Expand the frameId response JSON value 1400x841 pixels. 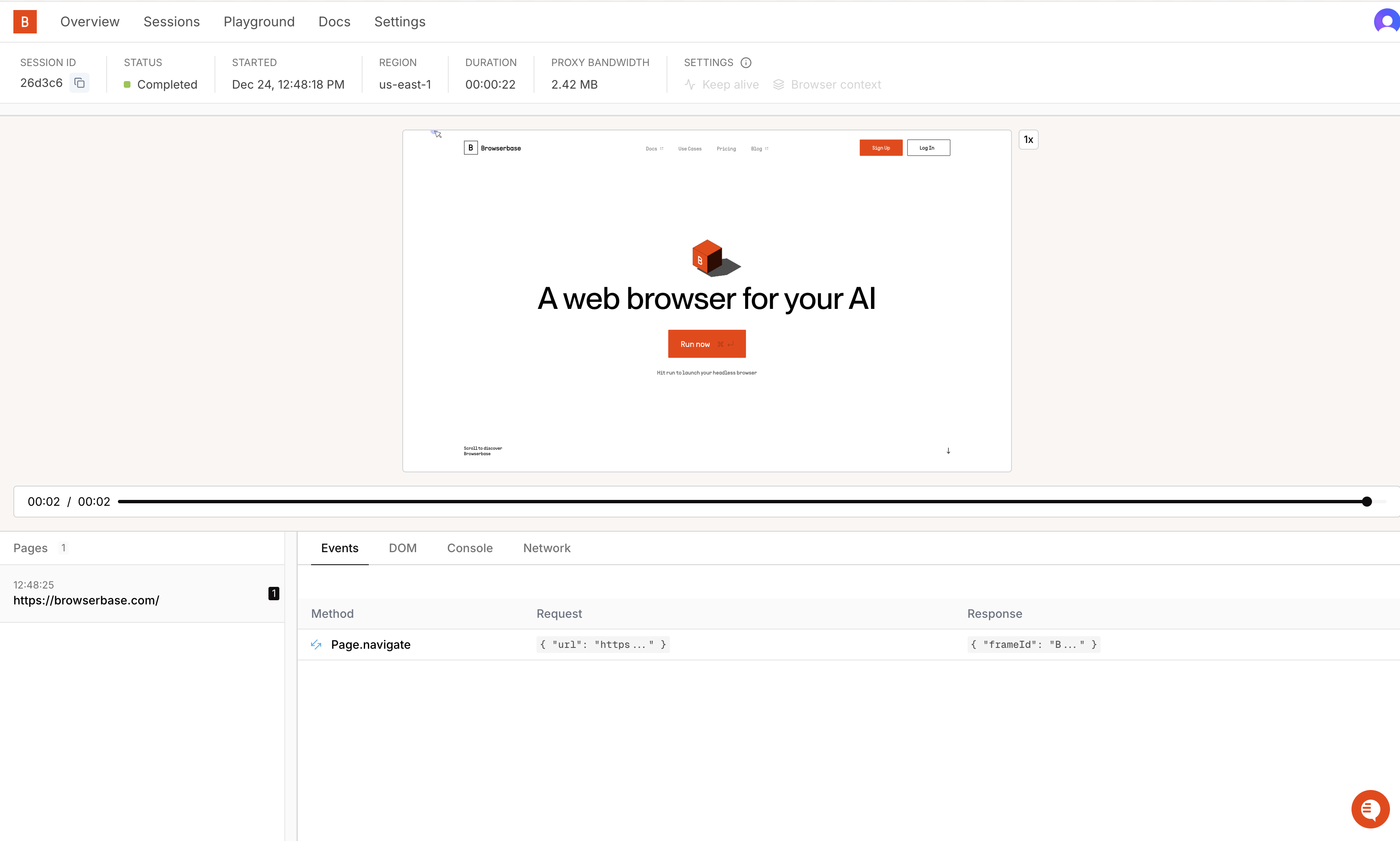click(x=1034, y=645)
